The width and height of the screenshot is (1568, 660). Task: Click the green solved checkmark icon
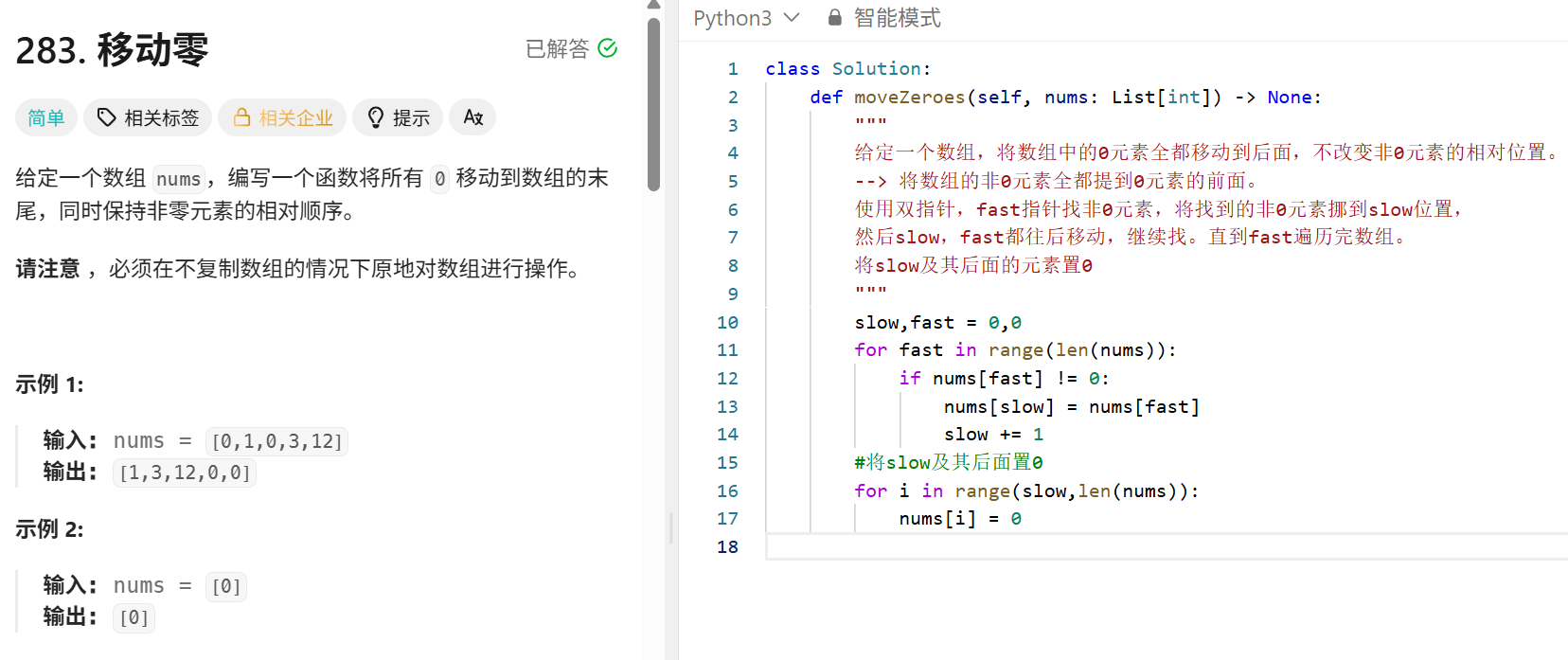click(x=608, y=48)
